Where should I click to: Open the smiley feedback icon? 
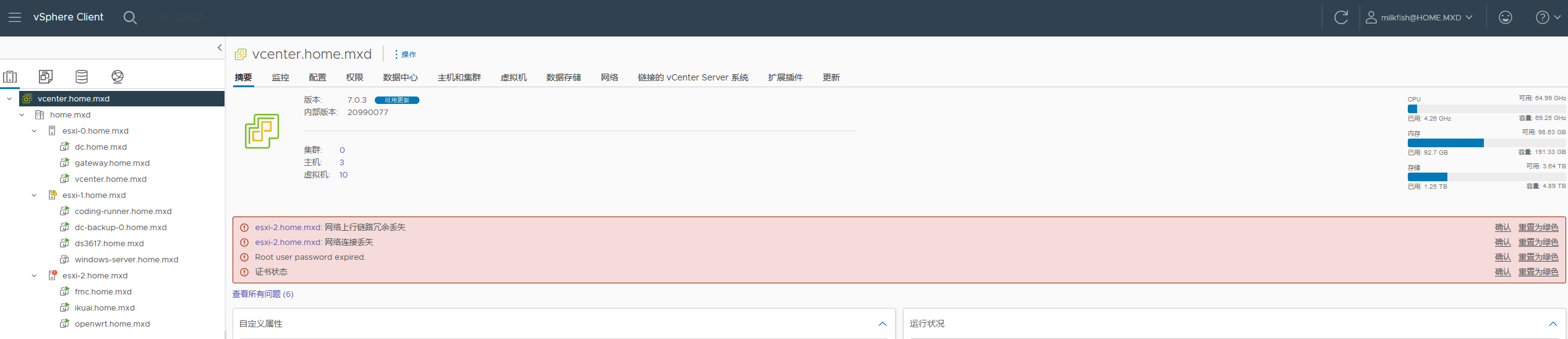(x=1506, y=17)
